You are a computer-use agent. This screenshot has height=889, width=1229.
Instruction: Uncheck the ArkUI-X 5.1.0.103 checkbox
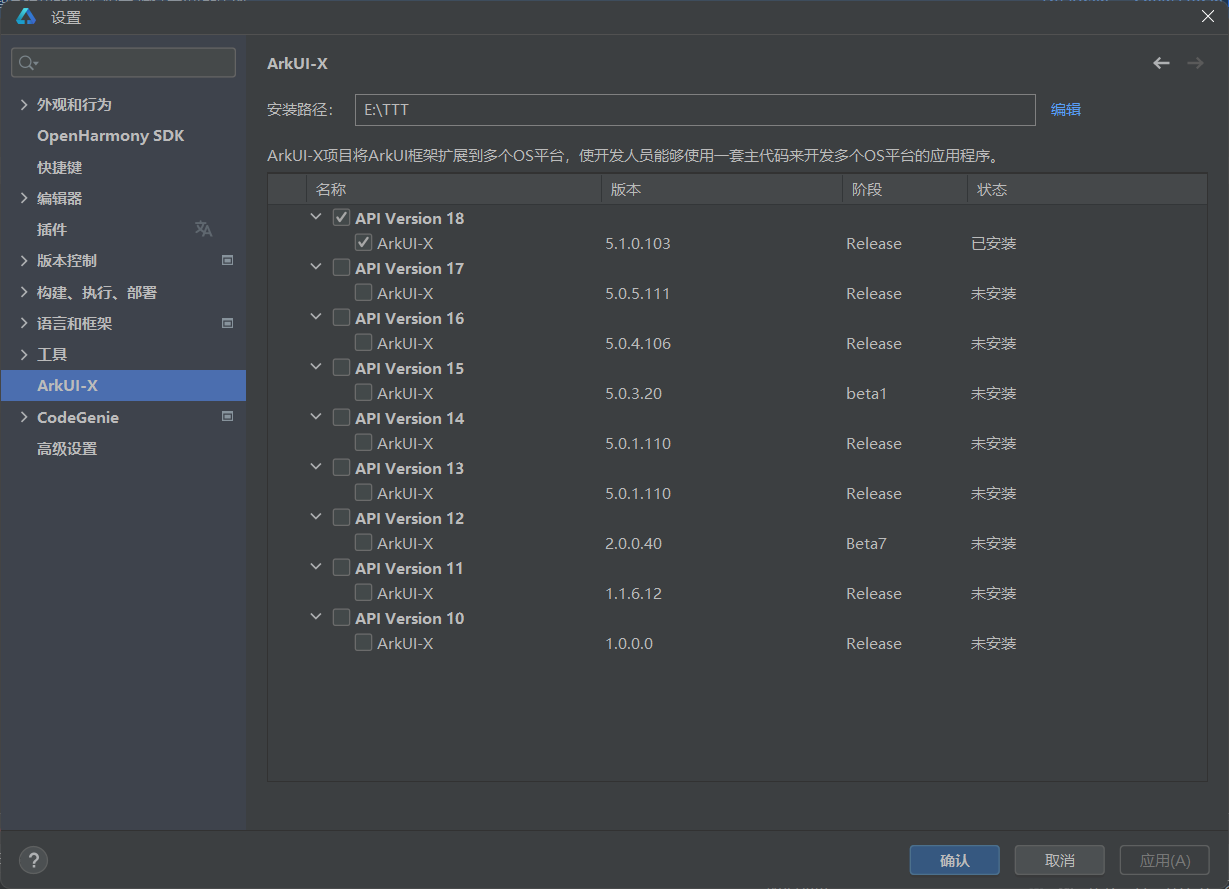coord(364,243)
